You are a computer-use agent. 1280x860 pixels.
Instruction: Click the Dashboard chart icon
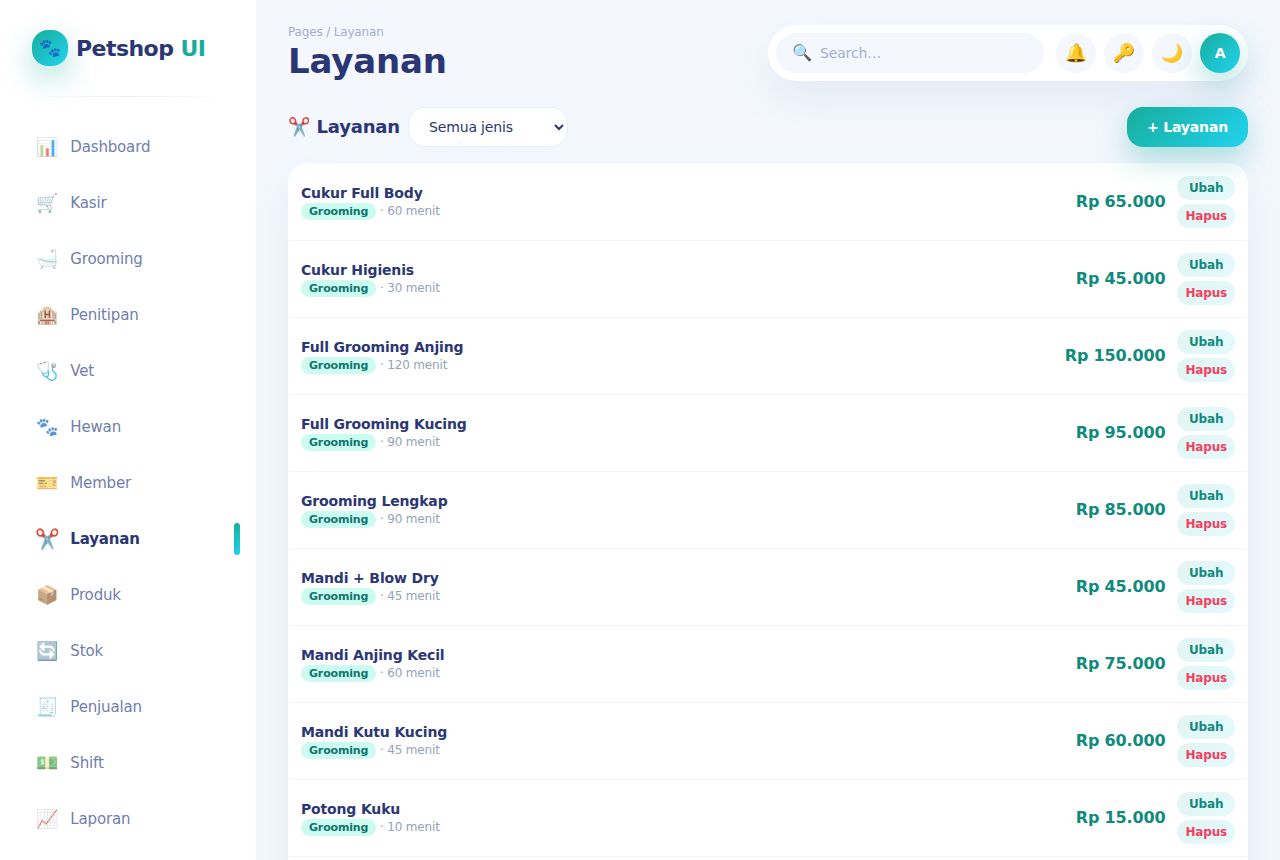[47, 147]
